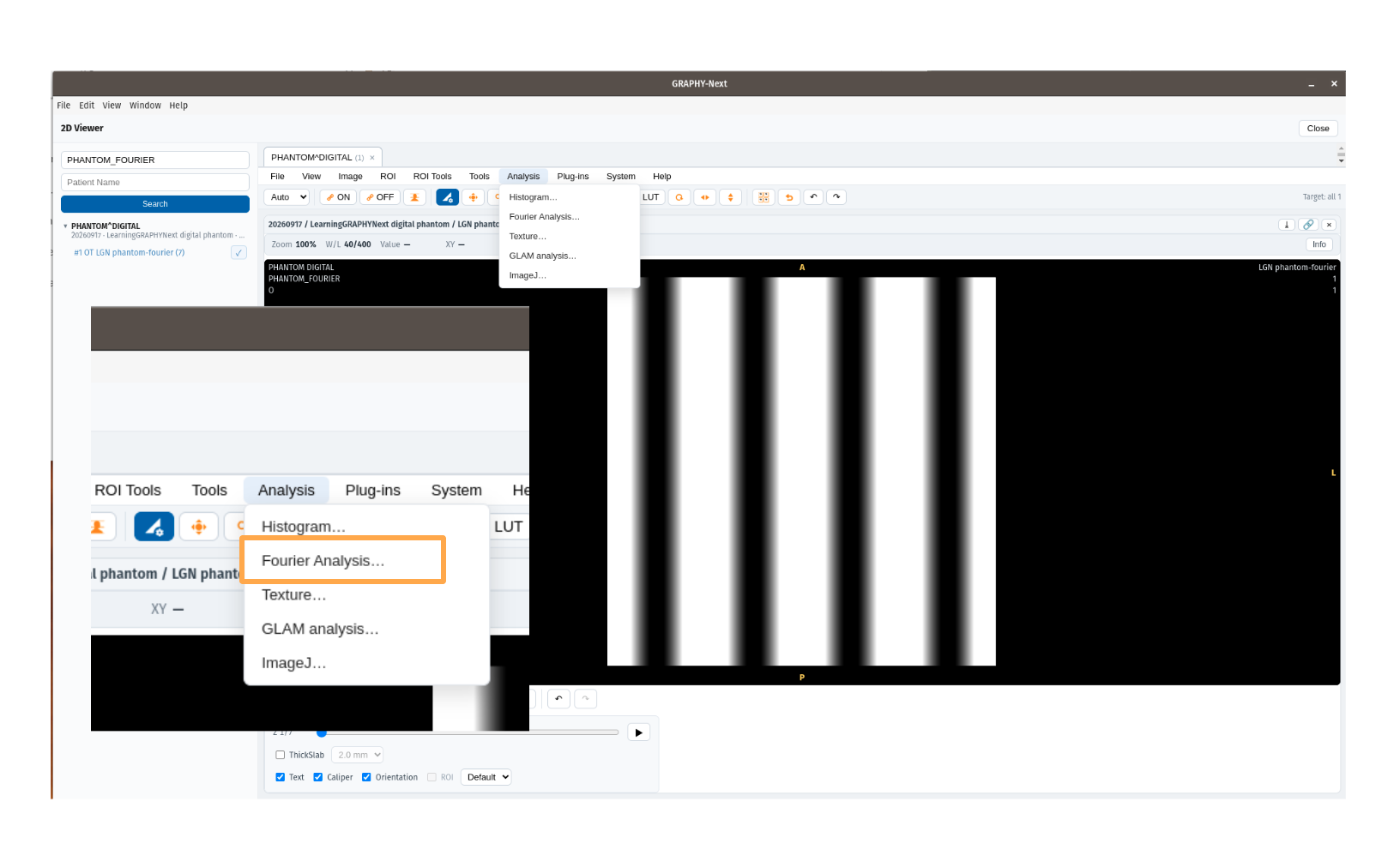Uncheck the Orientation checkbox
This screenshot has height=868, width=1394.
(366, 778)
